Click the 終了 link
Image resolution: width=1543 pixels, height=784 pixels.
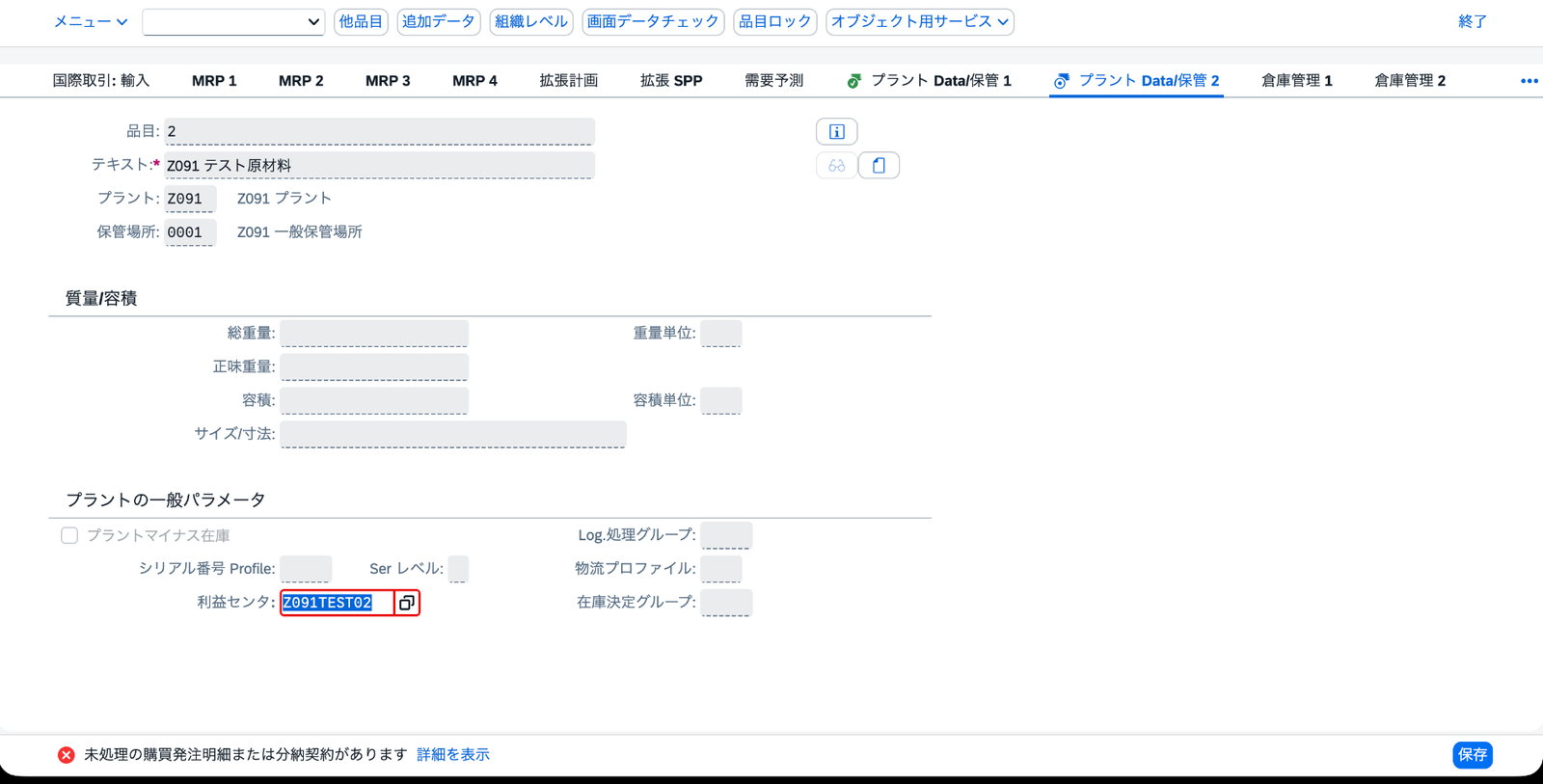(1473, 21)
